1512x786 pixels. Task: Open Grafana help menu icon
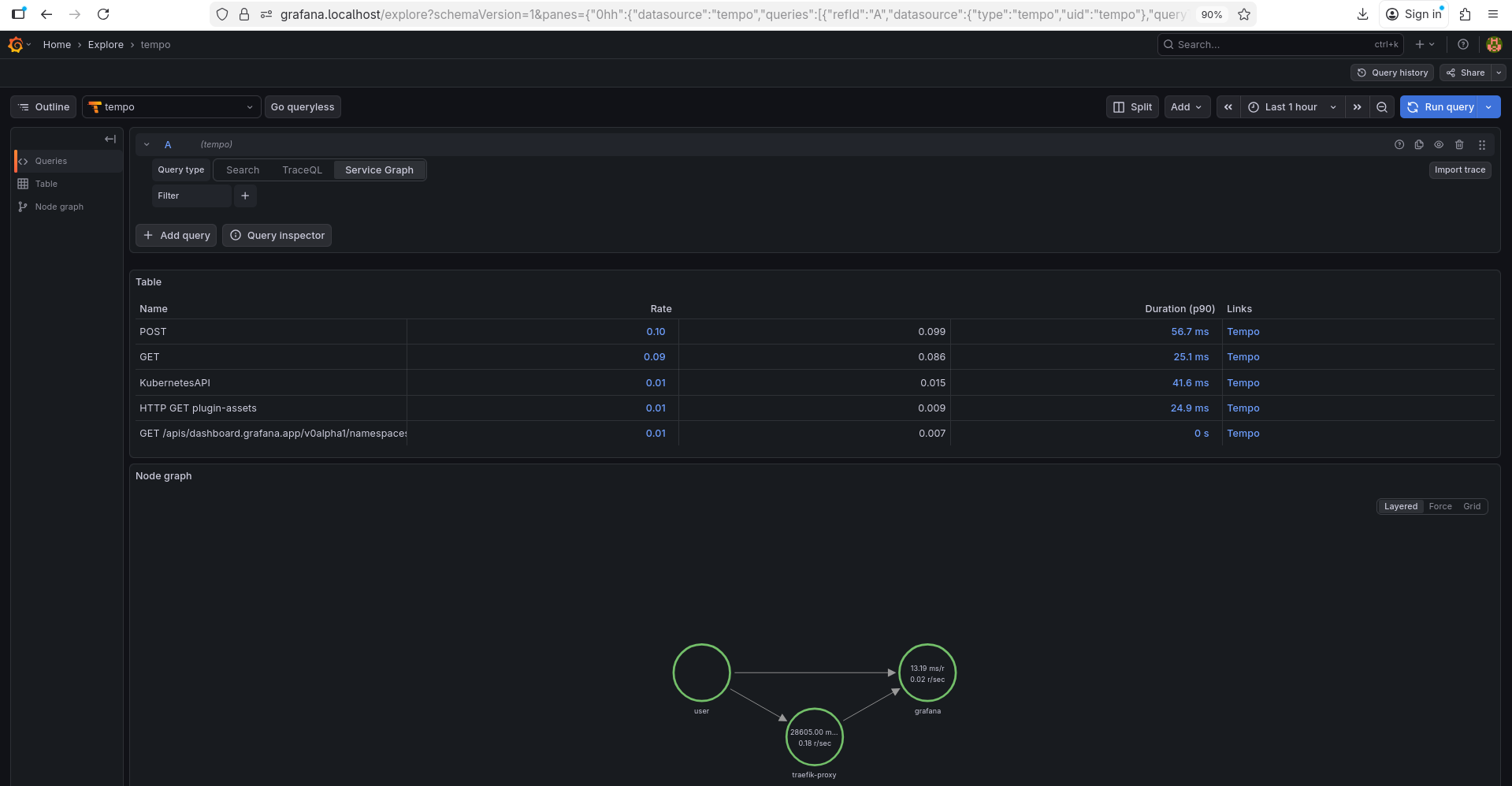click(1463, 45)
